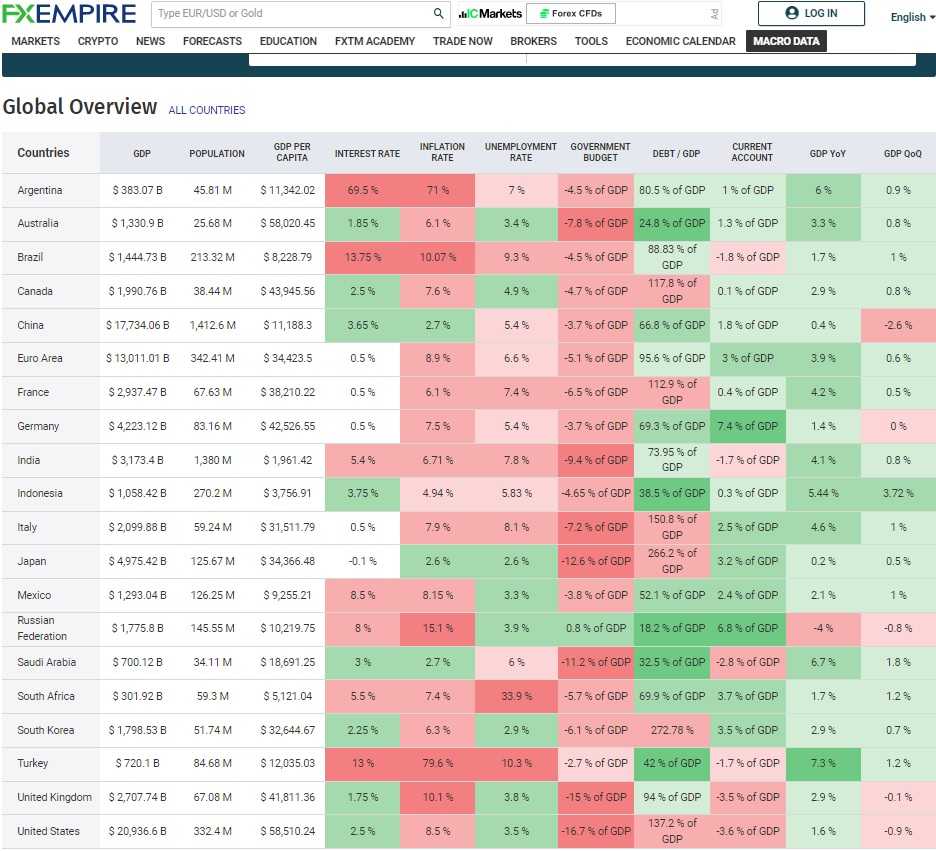Click the IC Markets logo
The height and width of the screenshot is (851, 936).
tap(490, 14)
